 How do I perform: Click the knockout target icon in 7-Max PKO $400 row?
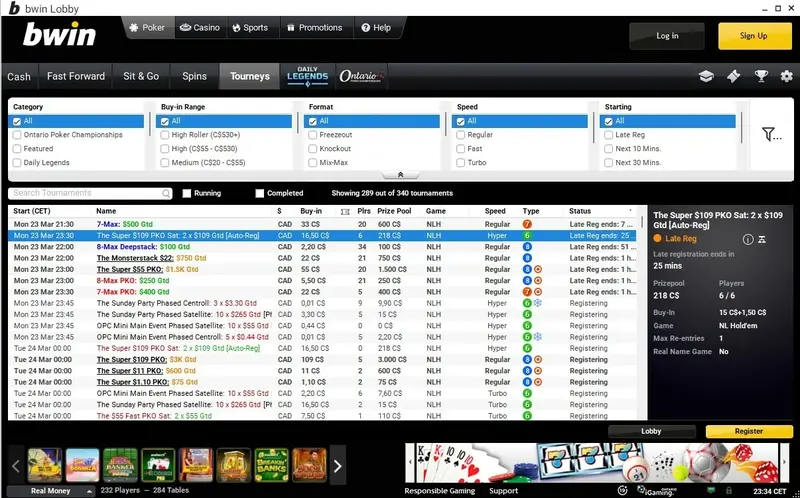[538, 292]
